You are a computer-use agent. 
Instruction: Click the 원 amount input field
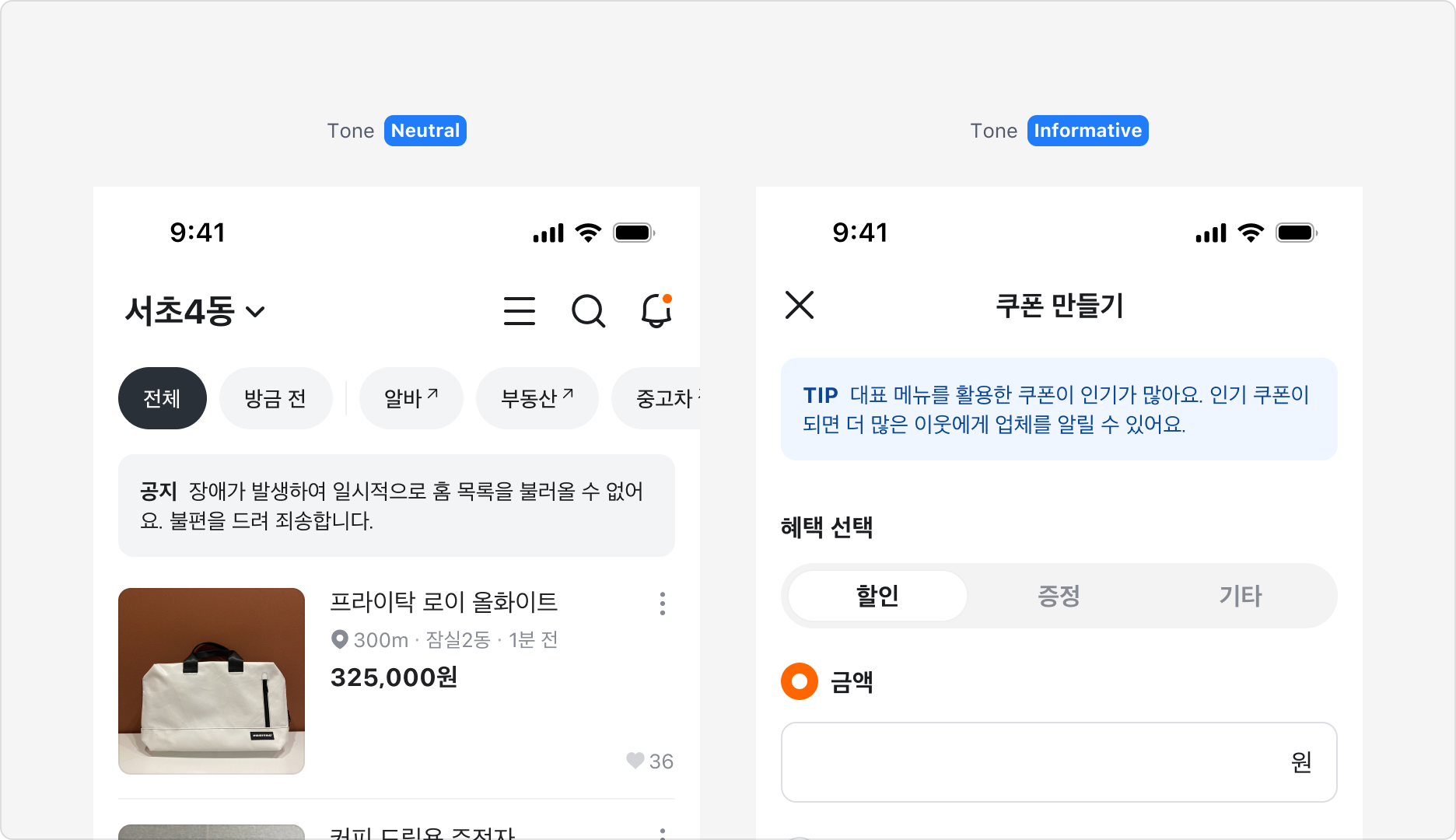click(x=1058, y=762)
